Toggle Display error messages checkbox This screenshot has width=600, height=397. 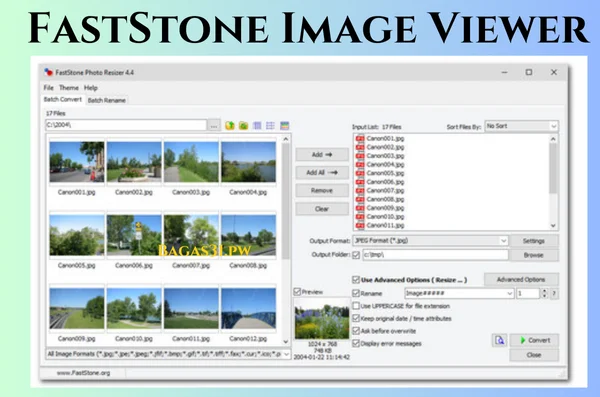tap(356, 343)
